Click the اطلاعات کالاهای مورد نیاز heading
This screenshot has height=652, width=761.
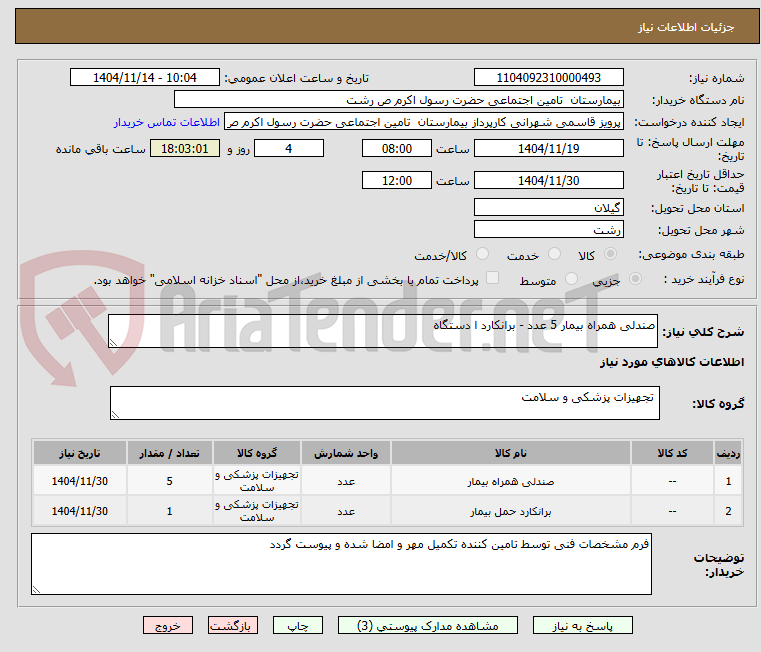(672, 362)
